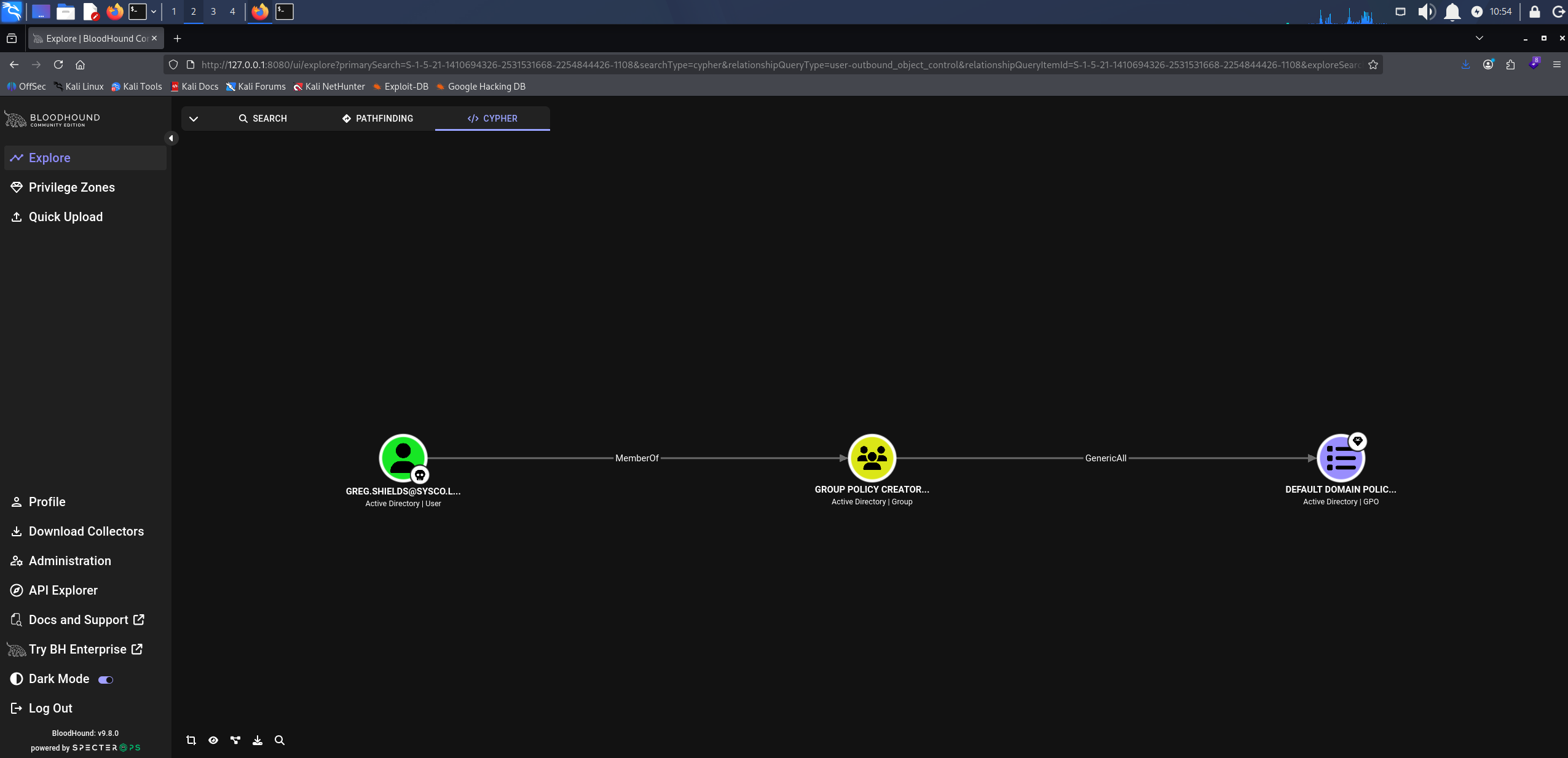The width and height of the screenshot is (1568, 758).
Task: Collapse the left sidebar arrow
Action: click(171, 138)
